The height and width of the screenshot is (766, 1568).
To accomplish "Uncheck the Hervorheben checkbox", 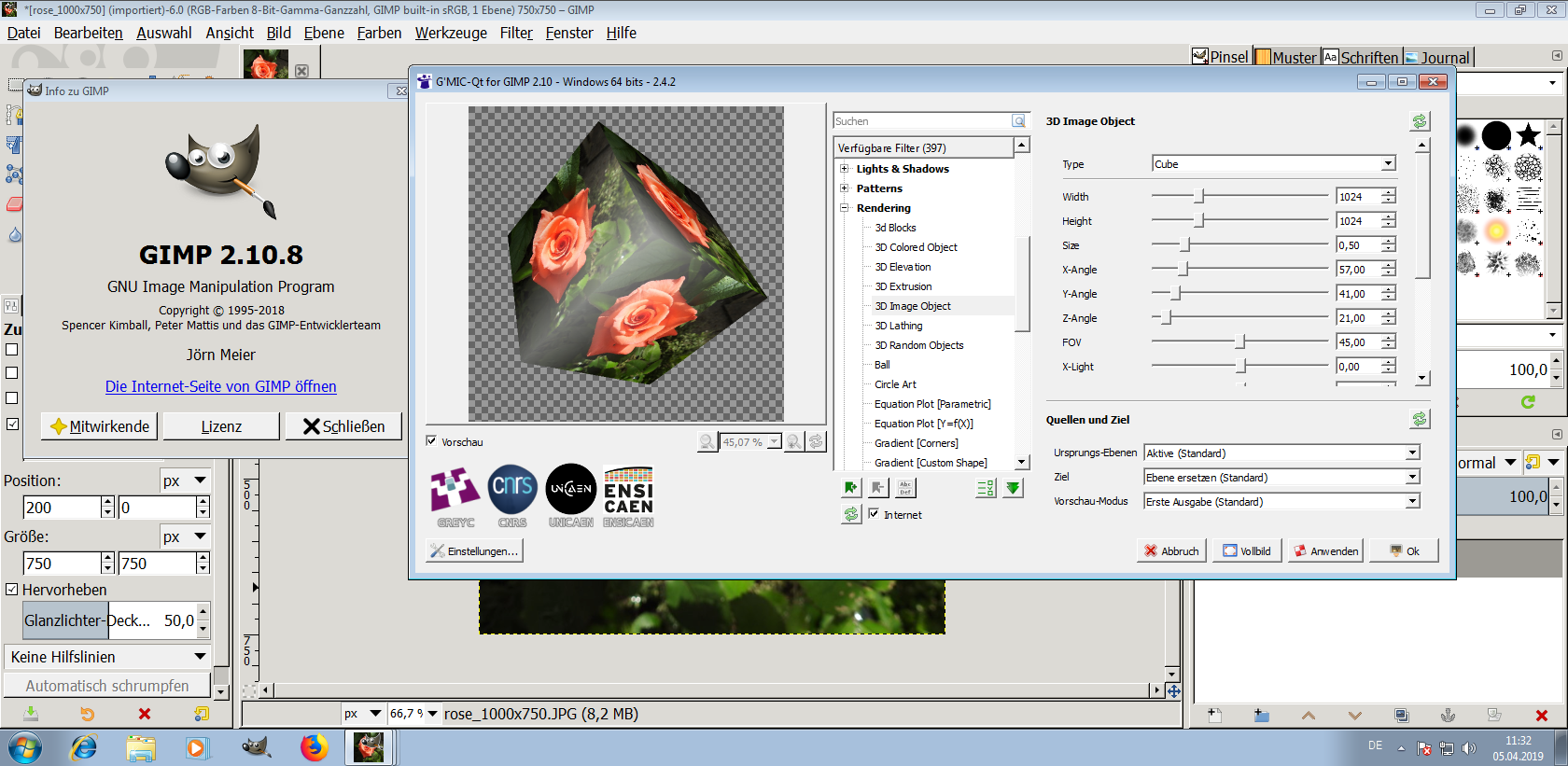I will [12, 590].
